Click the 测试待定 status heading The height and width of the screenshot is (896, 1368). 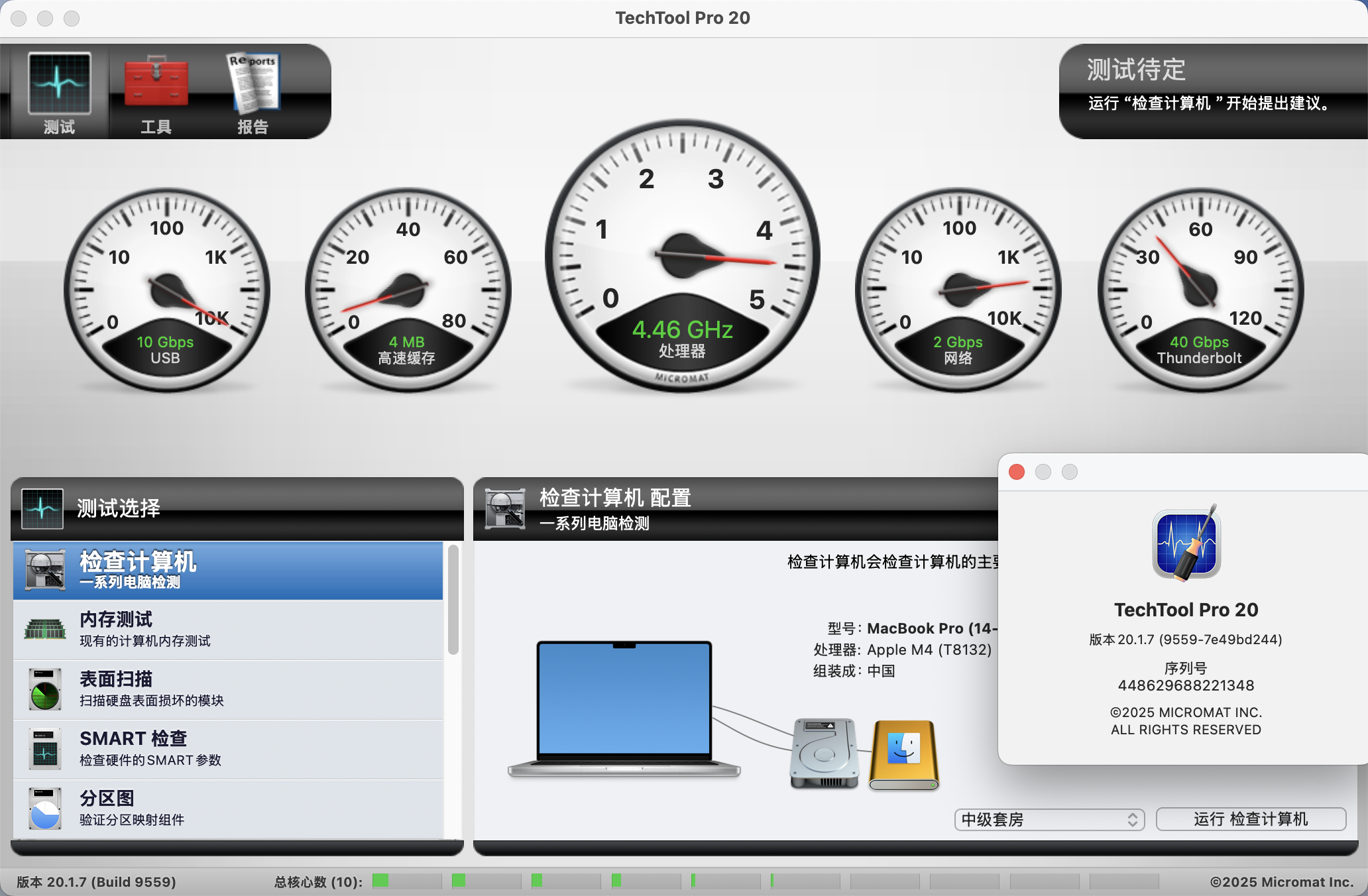coord(1136,70)
